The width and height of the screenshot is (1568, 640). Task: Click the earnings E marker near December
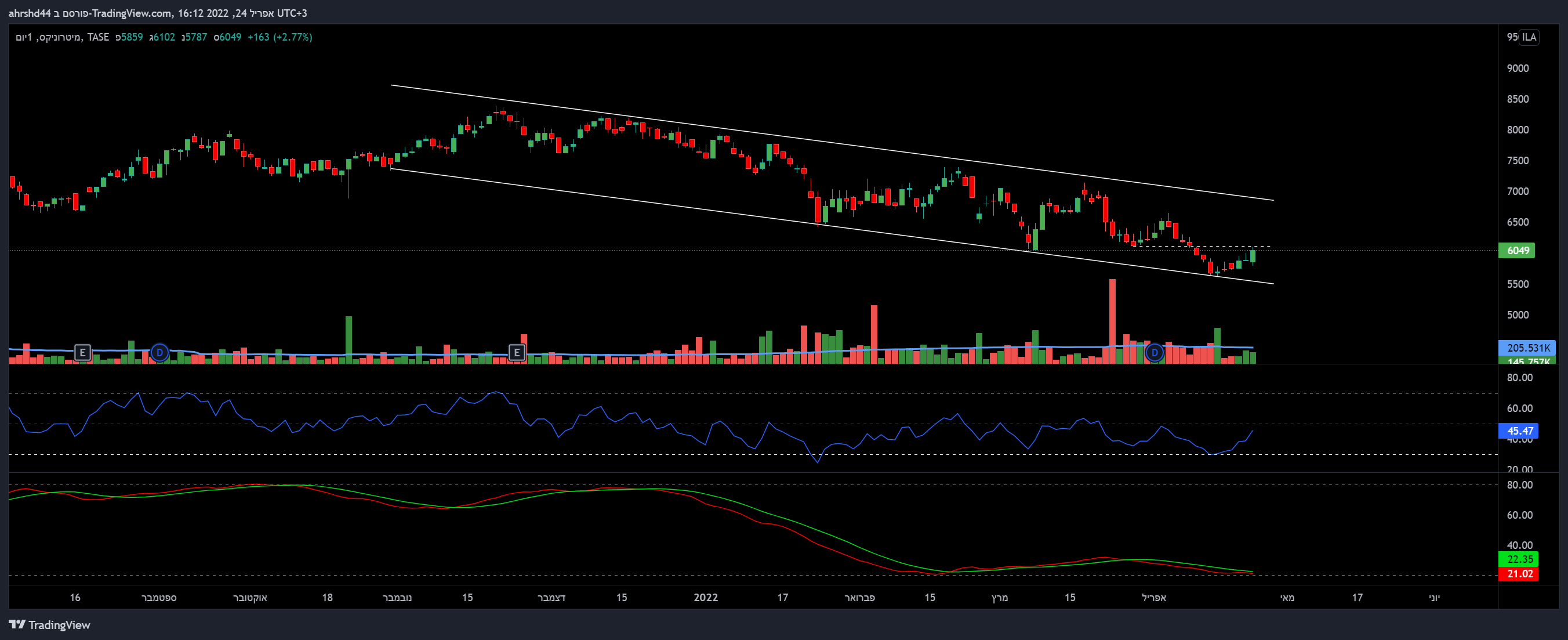[516, 352]
